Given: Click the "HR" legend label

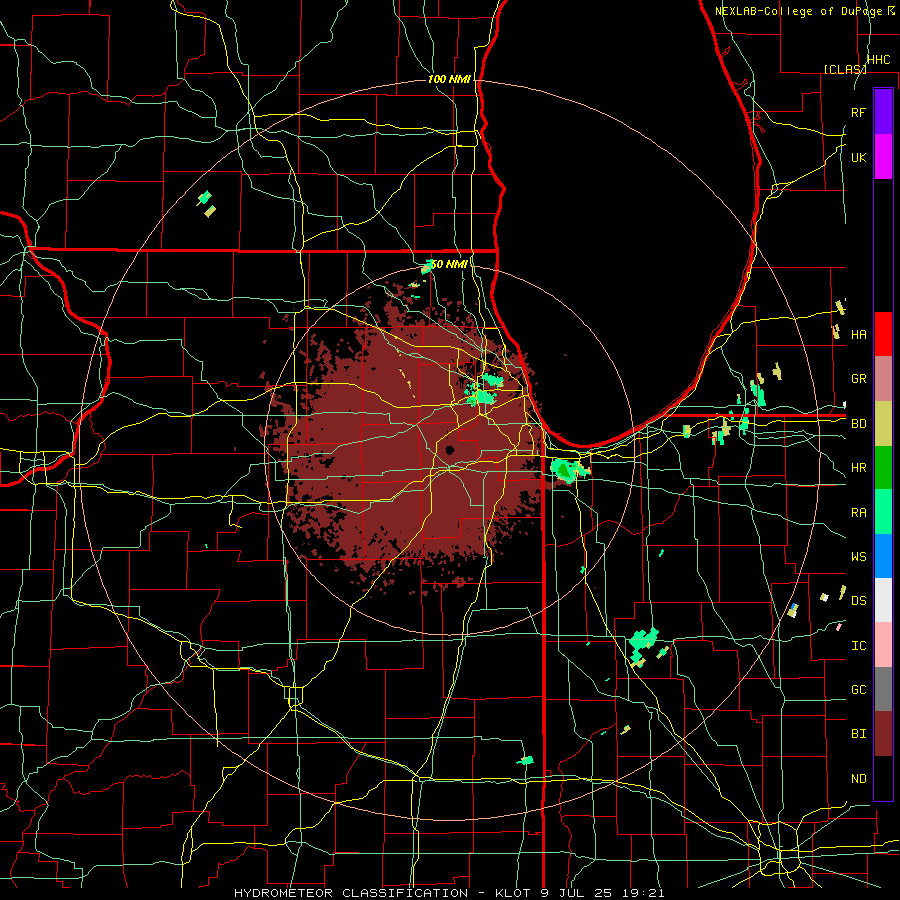Looking at the screenshot, I should [x=859, y=467].
